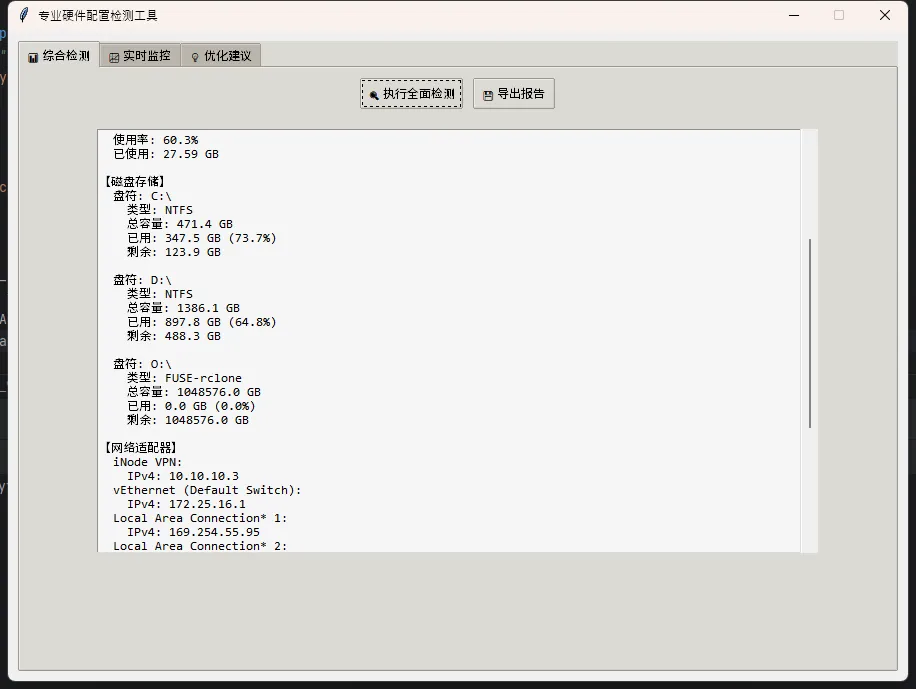Viewport: 916px width, 689px height.
Task: Run the 执行全面检测 full scan
Action: (x=411, y=94)
